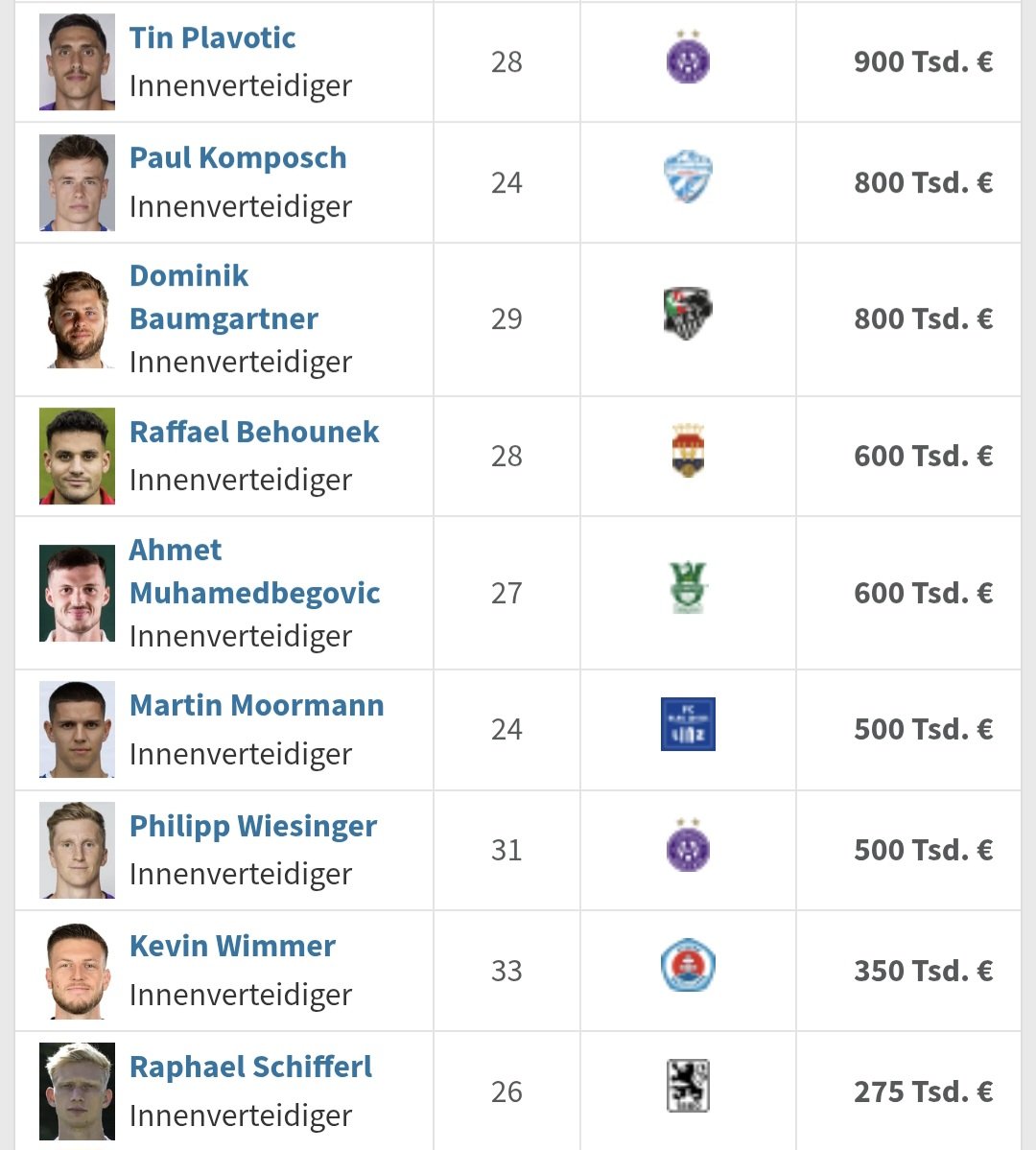
Task: Open Kevin Wimmer's profile link
Action: tap(232, 947)
